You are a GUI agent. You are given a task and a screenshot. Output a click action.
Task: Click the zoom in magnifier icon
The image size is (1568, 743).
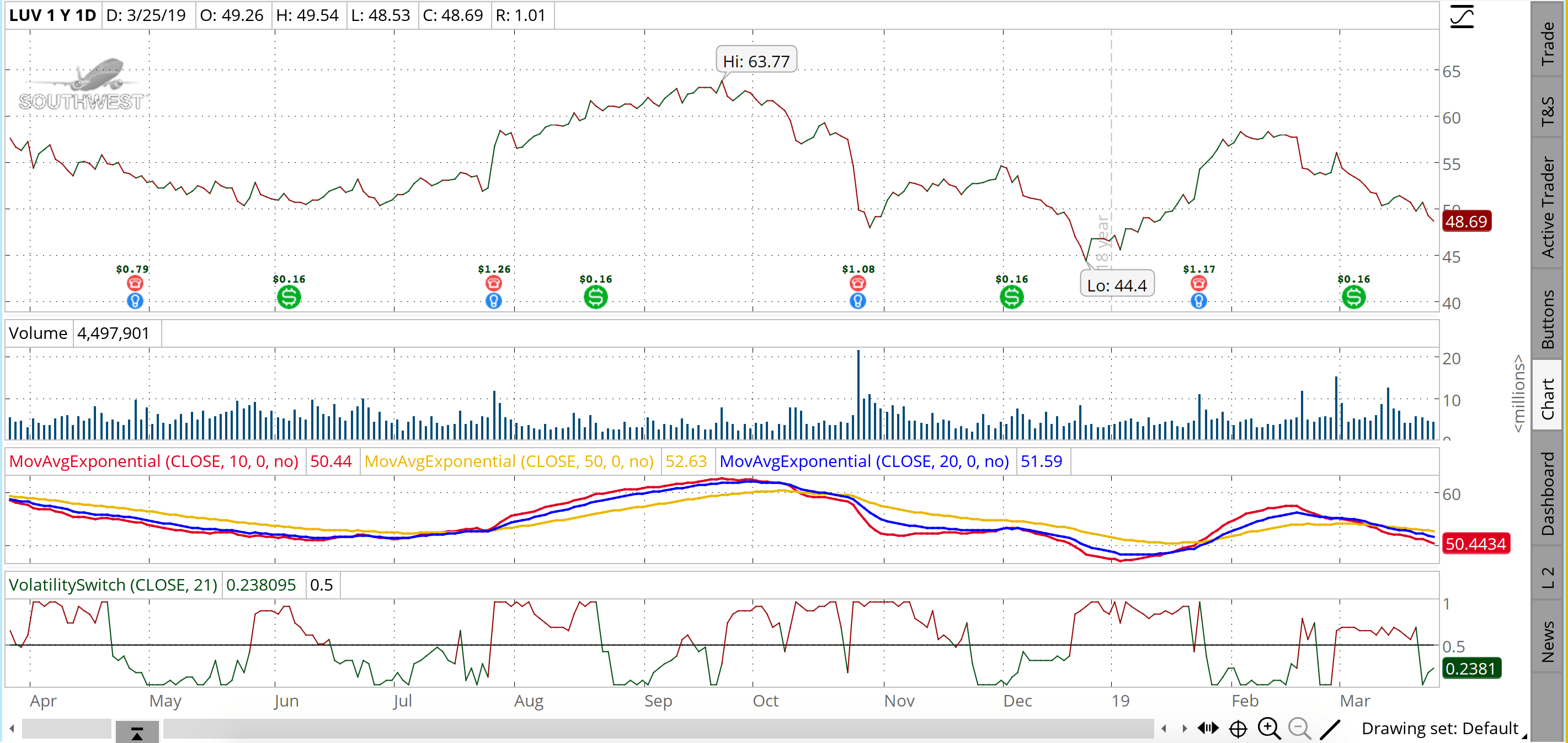click(x=1269, y=728)
